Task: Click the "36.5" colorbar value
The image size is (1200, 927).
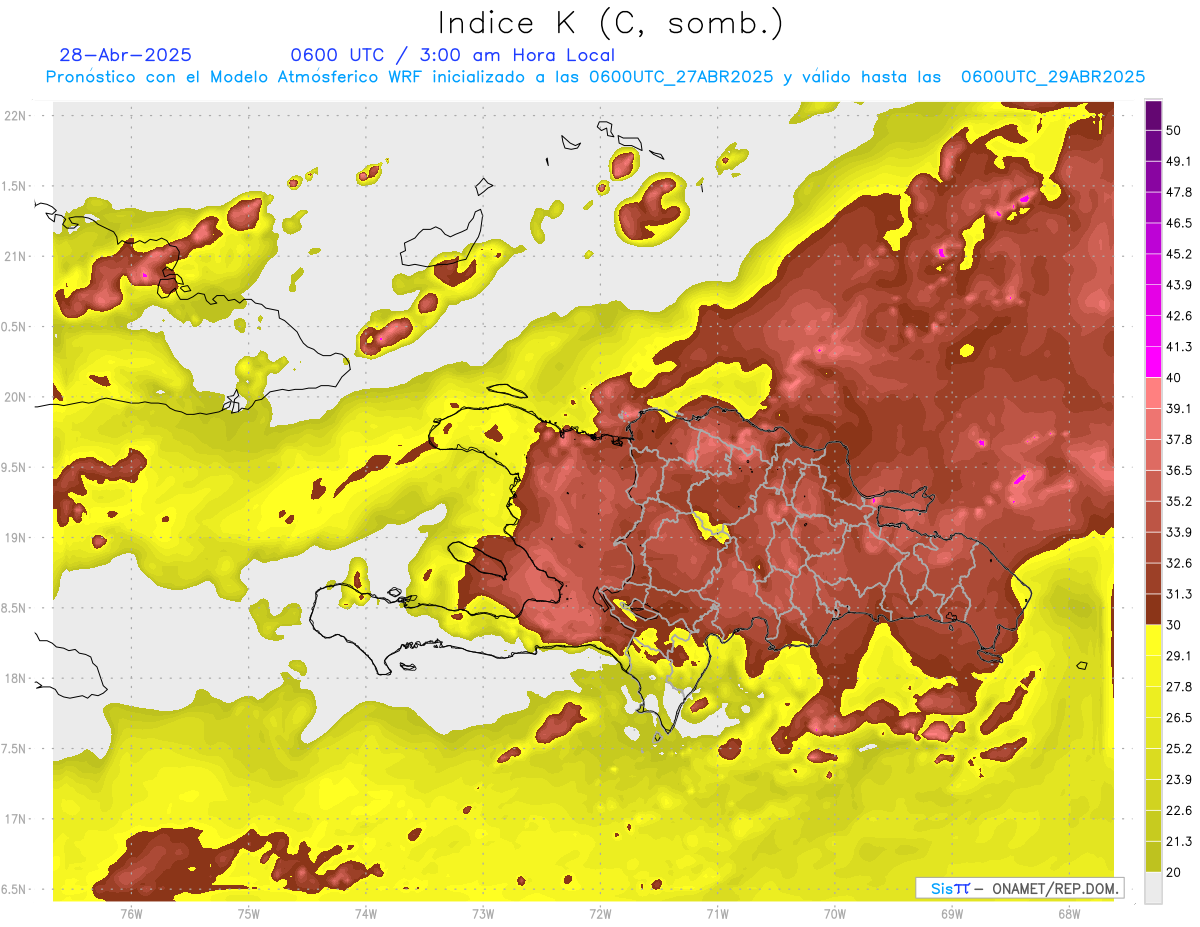Action: pos(1179,470)
